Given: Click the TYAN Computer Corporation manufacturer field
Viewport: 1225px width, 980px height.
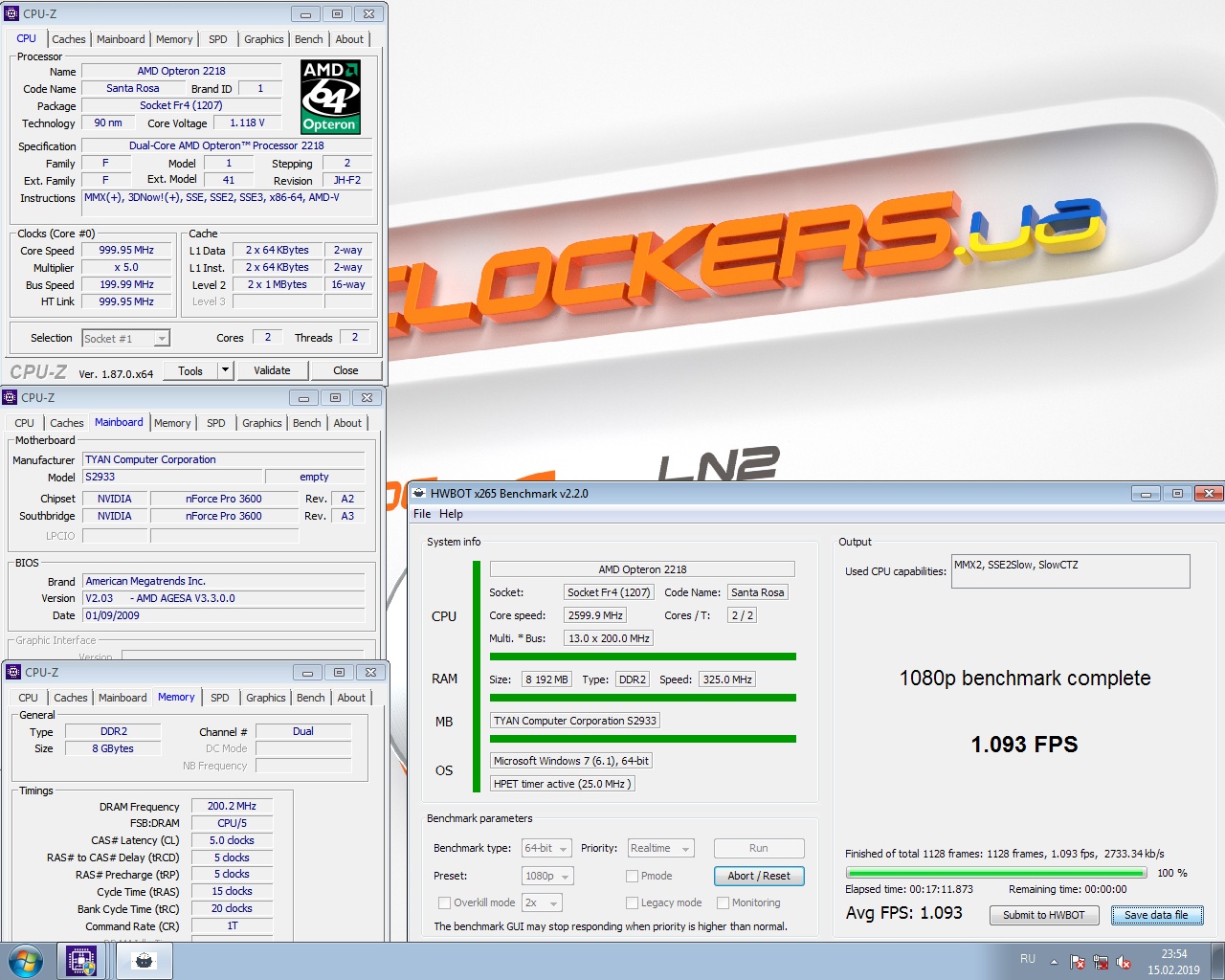Looking at the screenshot, I should tap(224, 459).
